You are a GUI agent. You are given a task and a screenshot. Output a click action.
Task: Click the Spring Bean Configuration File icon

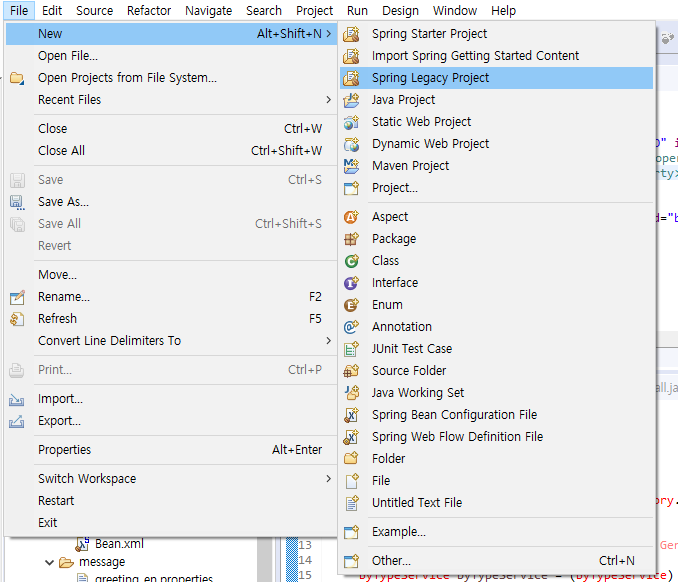click(351, 415)
